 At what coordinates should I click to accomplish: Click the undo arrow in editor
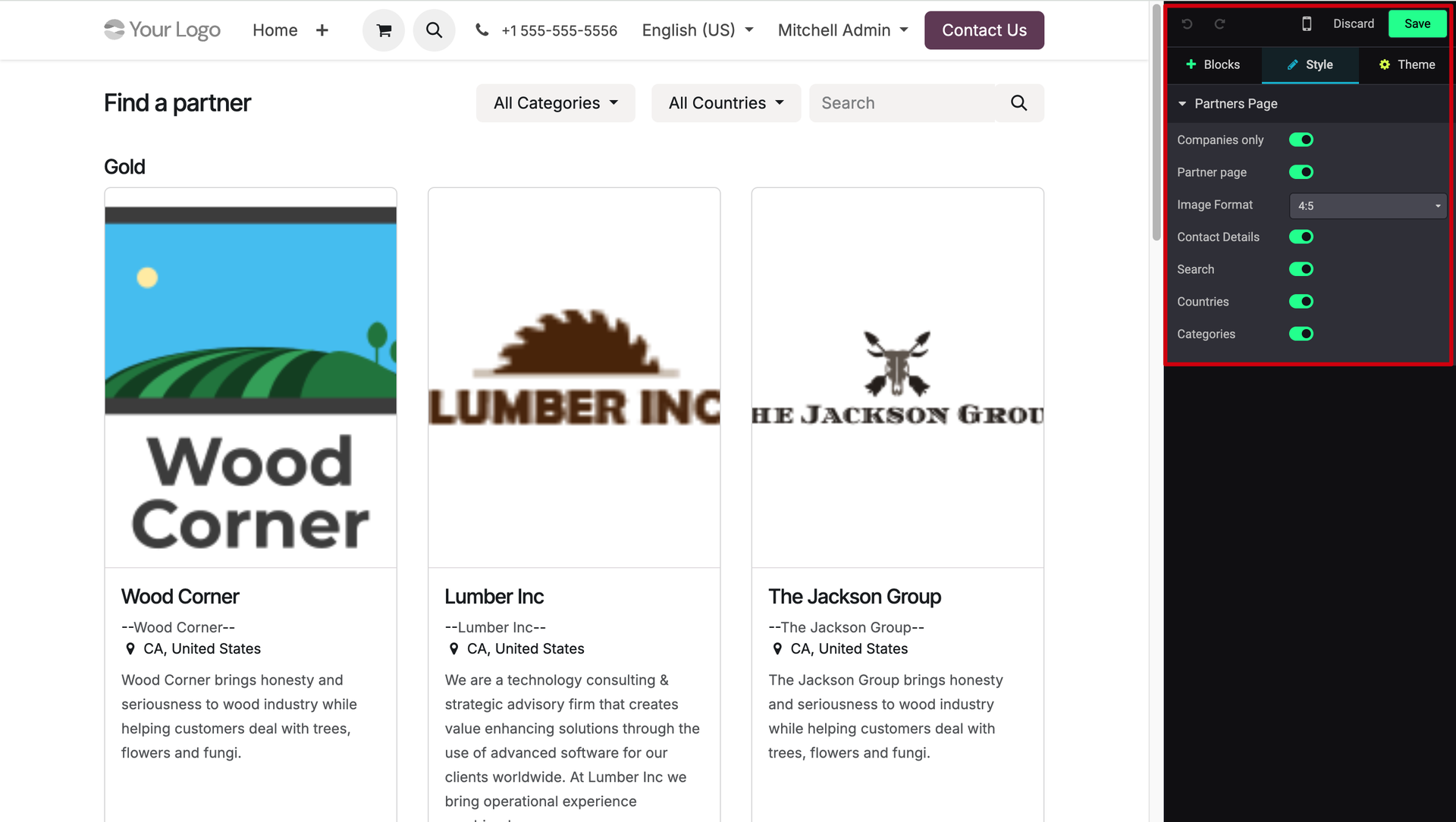(1188, 24)
